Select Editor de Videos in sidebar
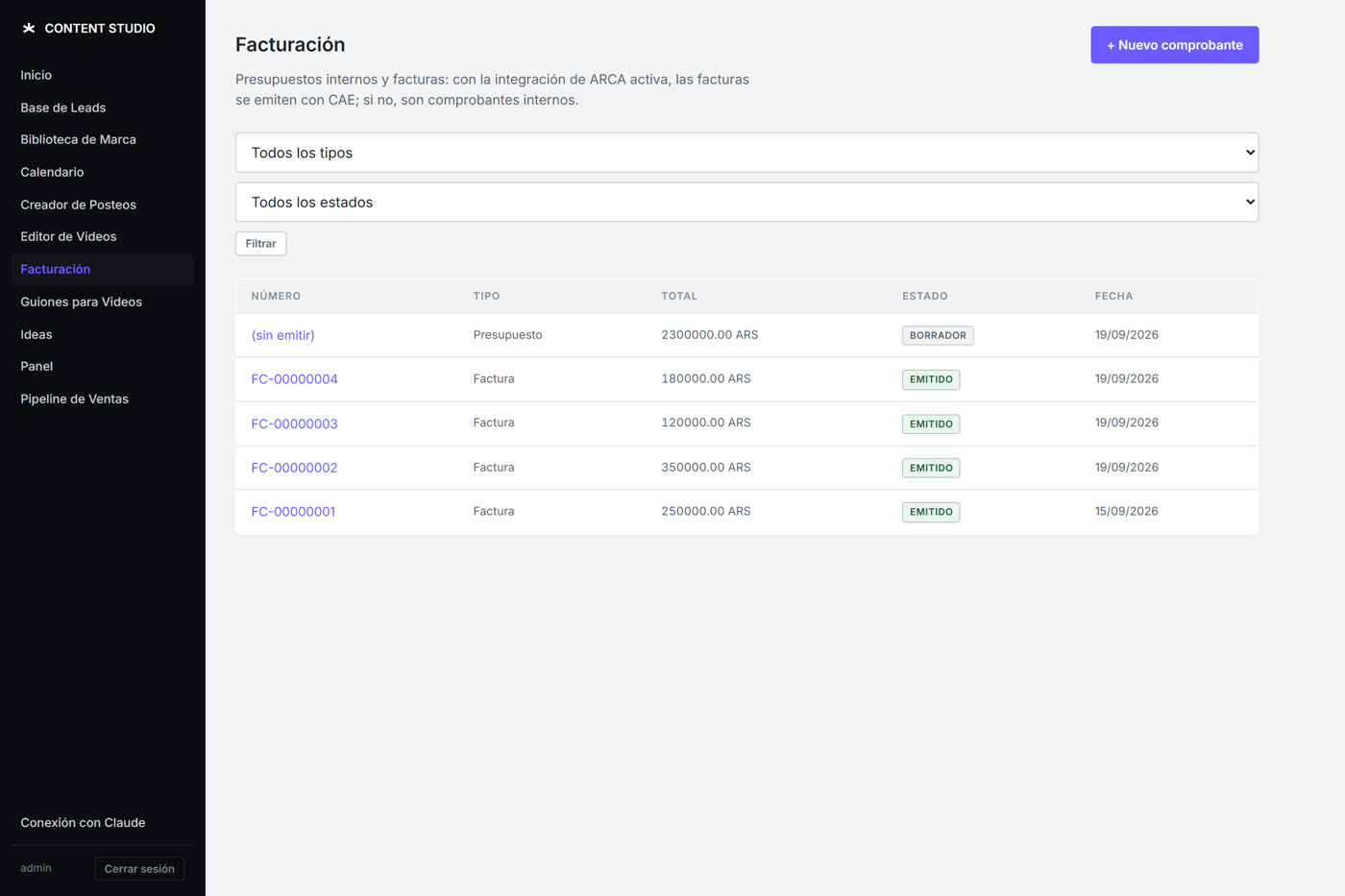 68,236
